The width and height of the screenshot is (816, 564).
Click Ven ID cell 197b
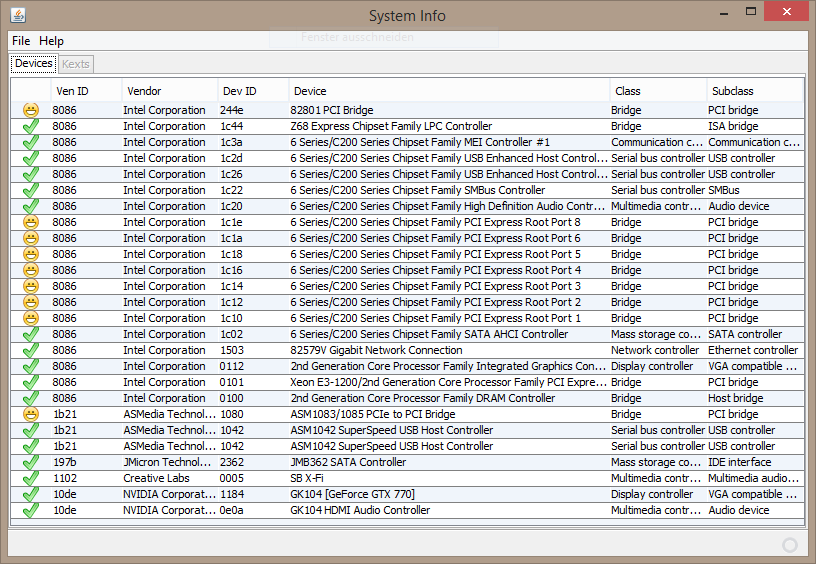tap(86, 463)
